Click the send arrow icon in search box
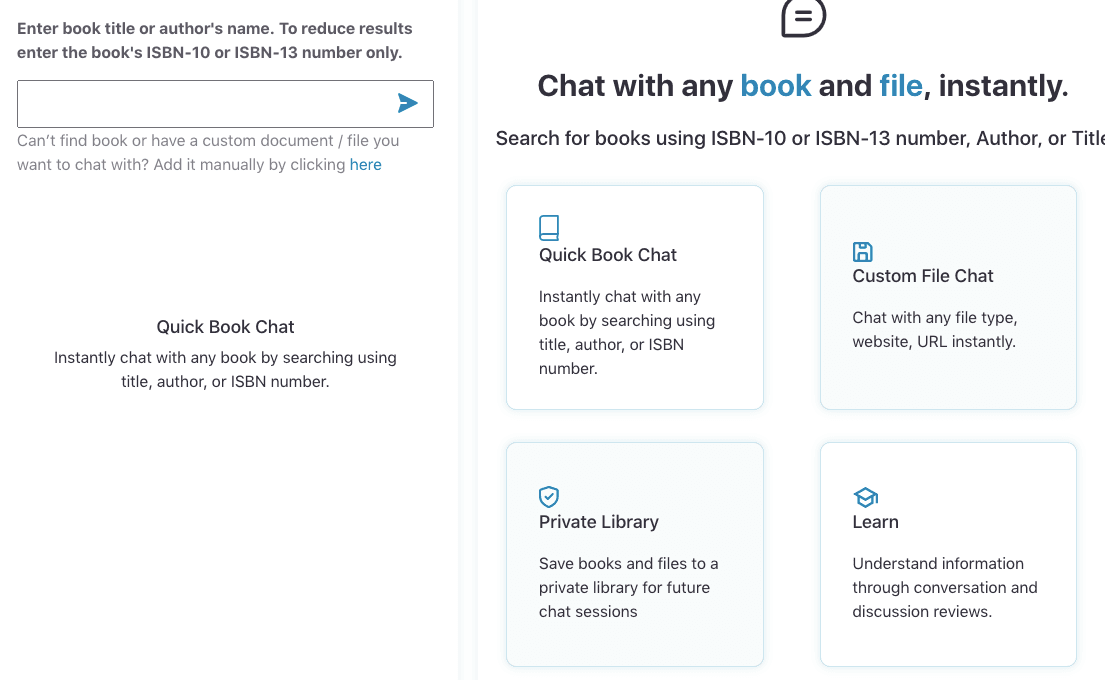Image resolution: width=1105 pixels, height=680 pixels. (407, 103)
